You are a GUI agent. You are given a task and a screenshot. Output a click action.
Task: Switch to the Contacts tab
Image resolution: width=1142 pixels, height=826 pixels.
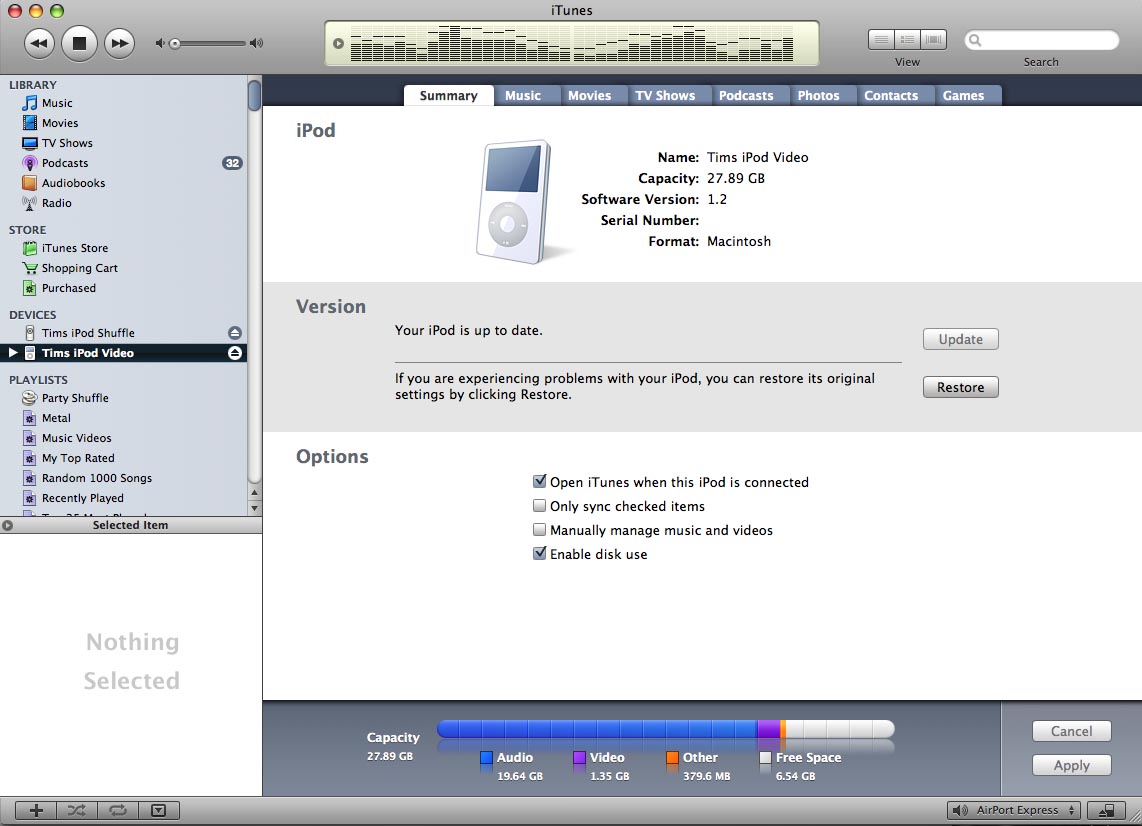(891, 95)
